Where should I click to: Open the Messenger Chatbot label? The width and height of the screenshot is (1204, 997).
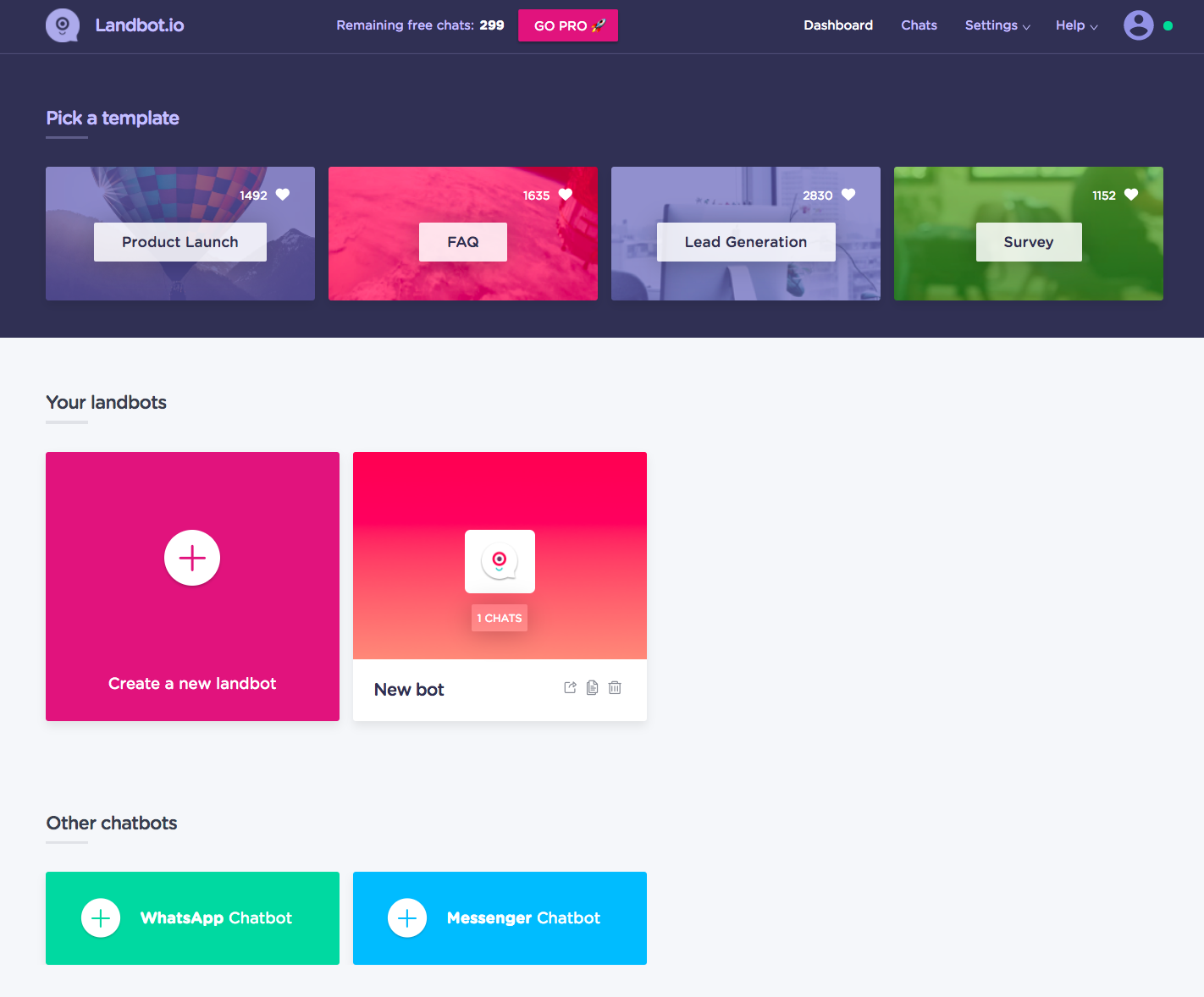click(523, 918)
